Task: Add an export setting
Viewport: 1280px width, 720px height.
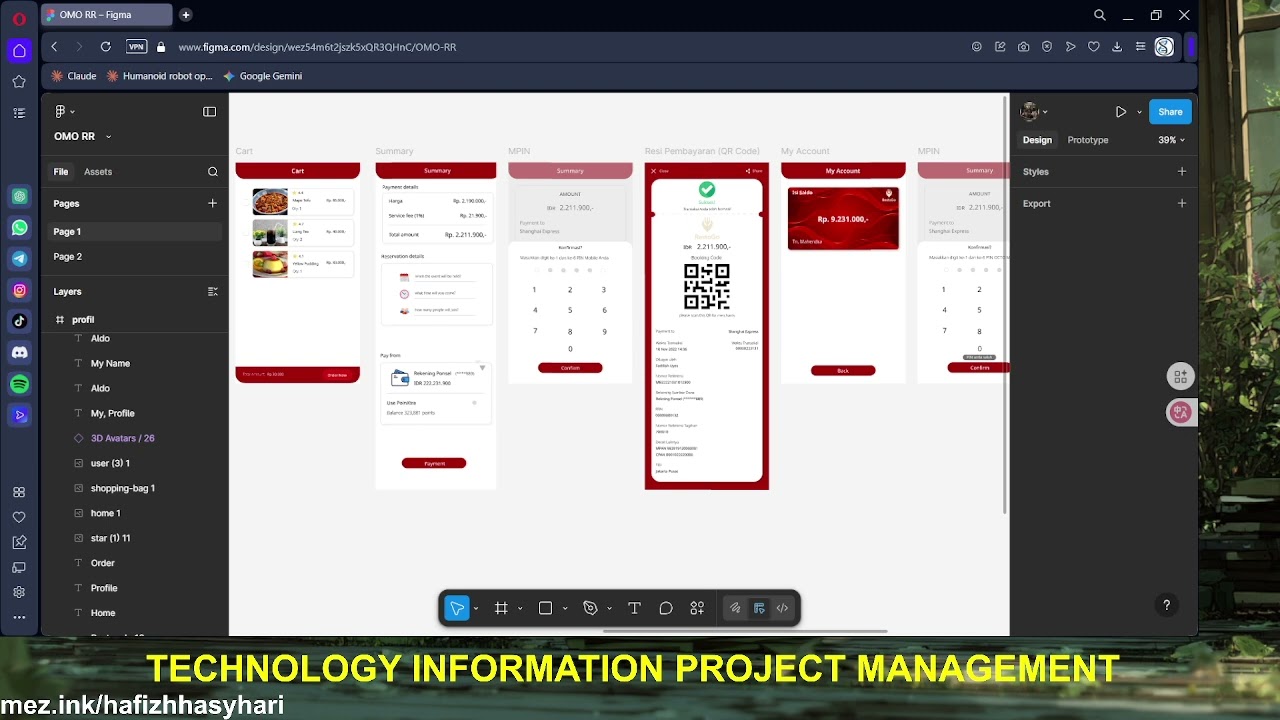Action: click(x=1182, y=203)
